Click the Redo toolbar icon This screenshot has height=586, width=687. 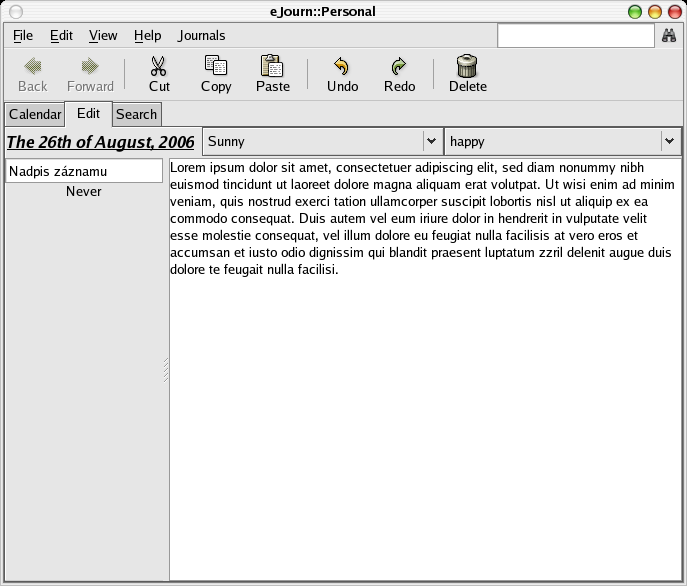399,66
